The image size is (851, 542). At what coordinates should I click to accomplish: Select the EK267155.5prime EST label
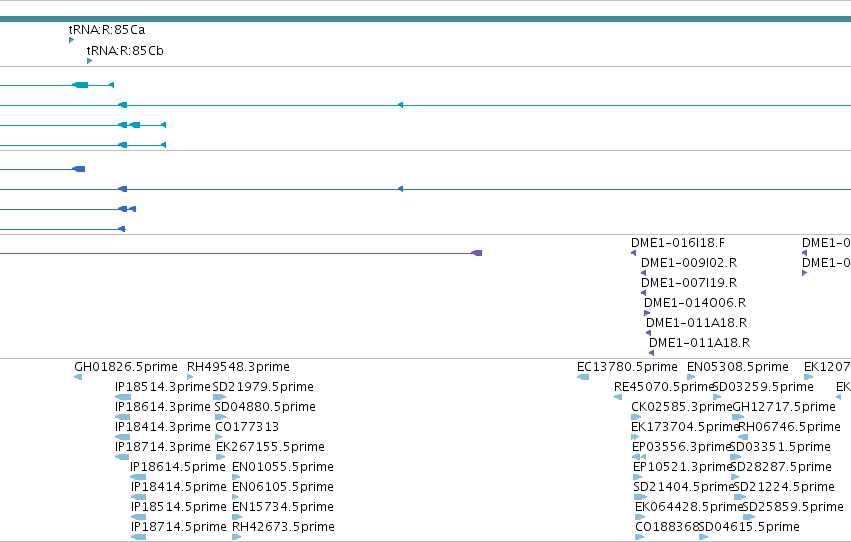270,447
